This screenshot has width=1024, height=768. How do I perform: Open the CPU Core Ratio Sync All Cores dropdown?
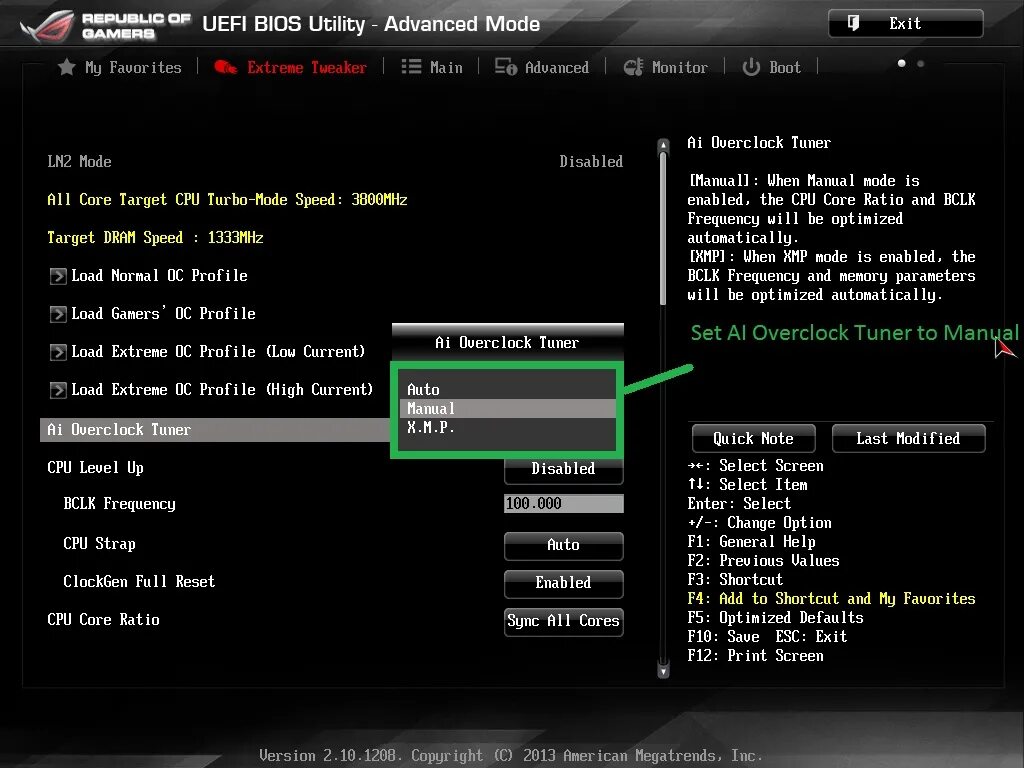click(x=564, y=621)
